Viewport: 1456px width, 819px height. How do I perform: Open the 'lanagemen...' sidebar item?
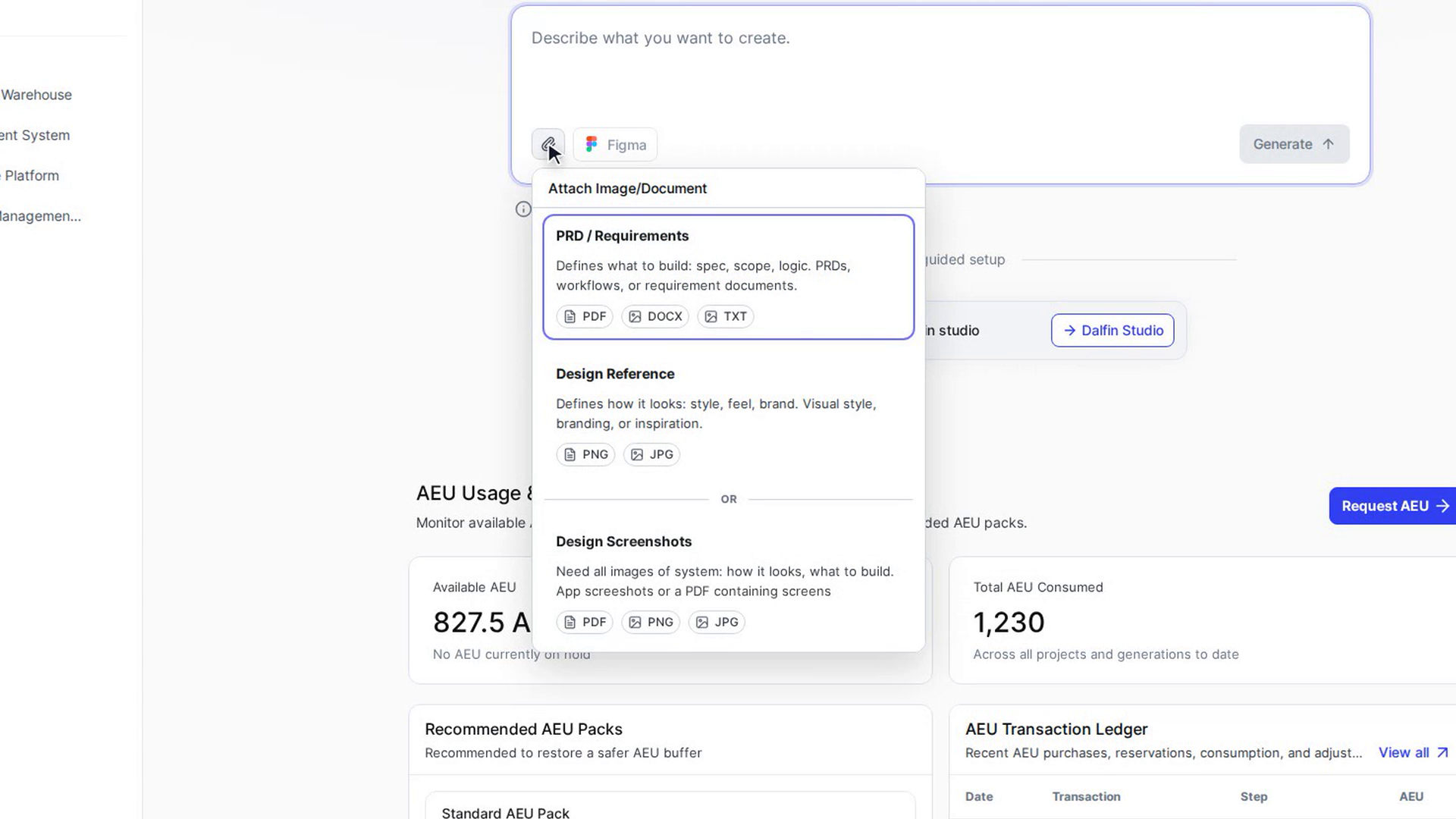(x=41, y=216)
